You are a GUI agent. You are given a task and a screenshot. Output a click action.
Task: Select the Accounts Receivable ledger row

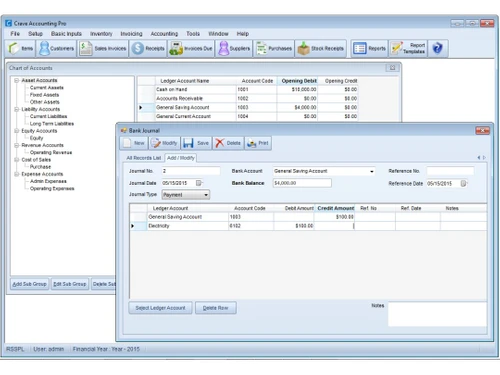pos(248,98)
